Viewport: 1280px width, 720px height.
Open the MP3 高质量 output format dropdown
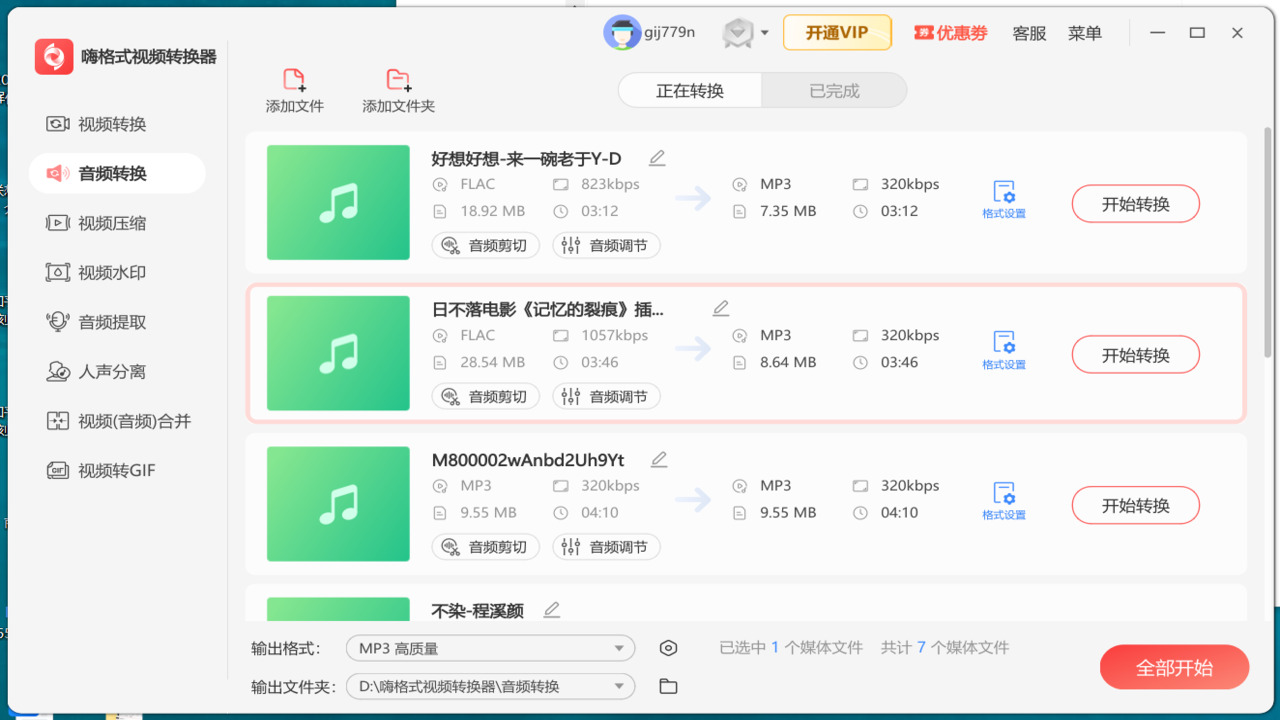point(490,647)
